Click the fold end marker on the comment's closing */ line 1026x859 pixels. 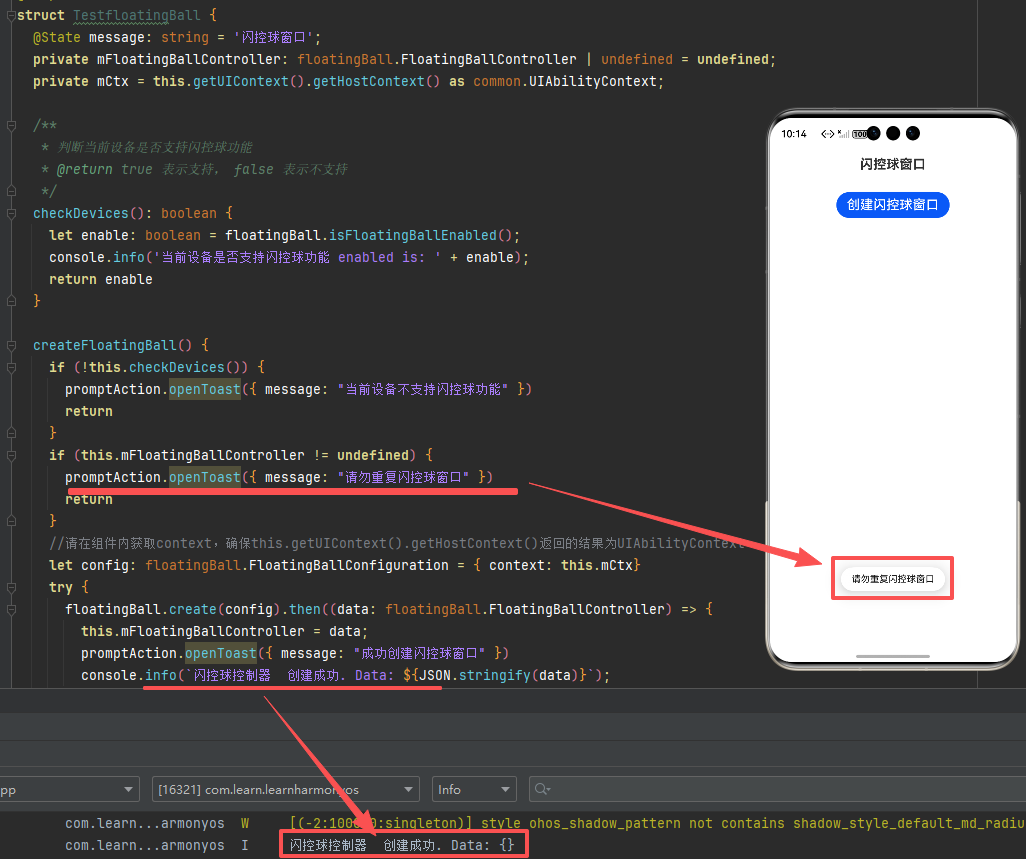click(11, 191)
